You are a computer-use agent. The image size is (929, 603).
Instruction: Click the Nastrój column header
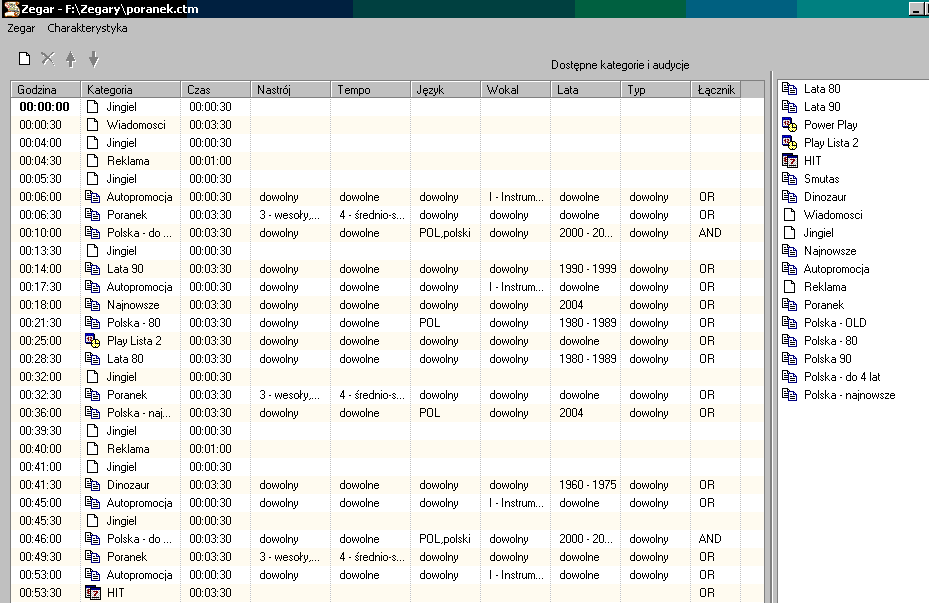coord(290,89)
